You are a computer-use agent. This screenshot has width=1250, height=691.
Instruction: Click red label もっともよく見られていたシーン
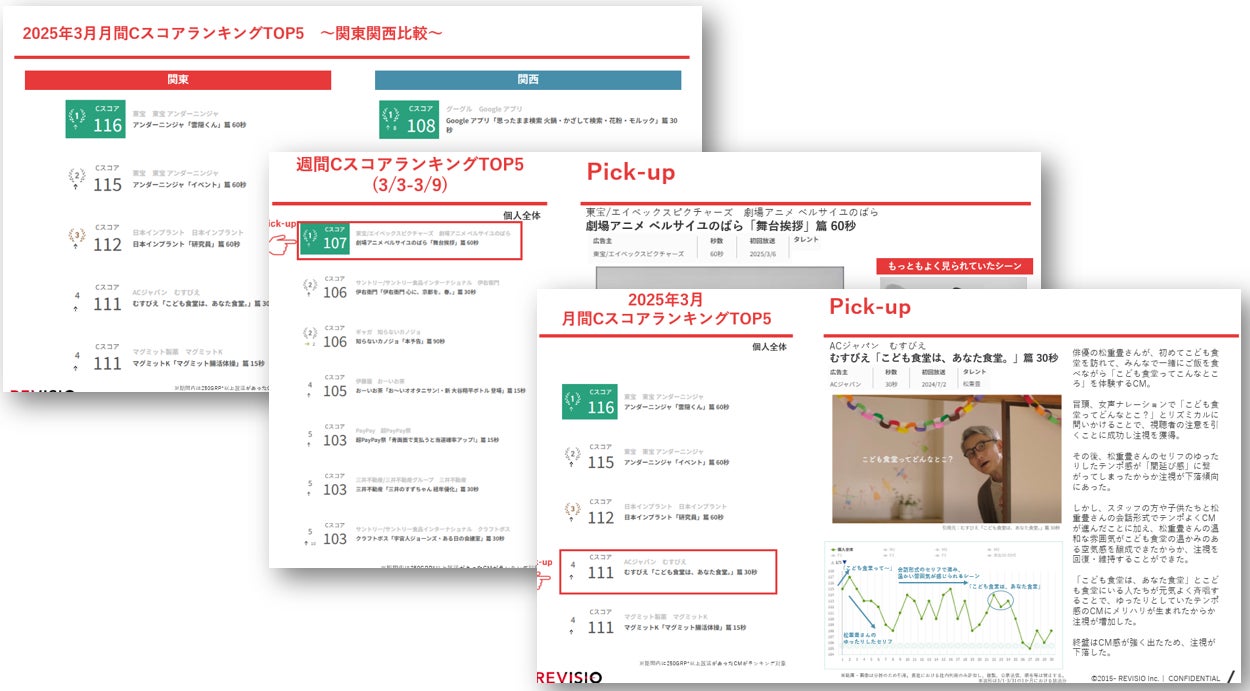pos(954,266)
